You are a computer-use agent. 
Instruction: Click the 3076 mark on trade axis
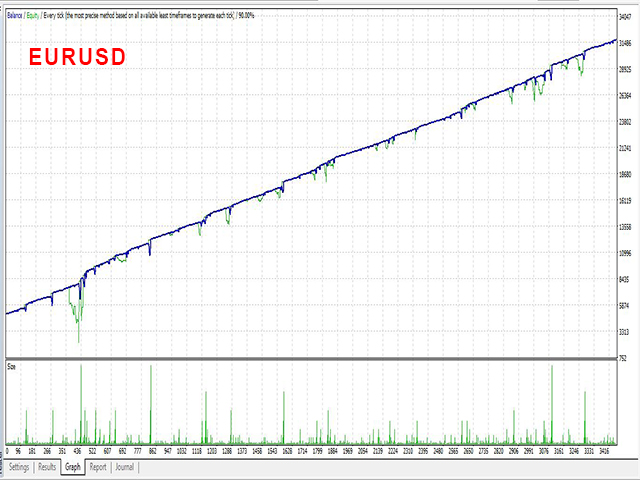pyautogui.click(x=543, y=451)
